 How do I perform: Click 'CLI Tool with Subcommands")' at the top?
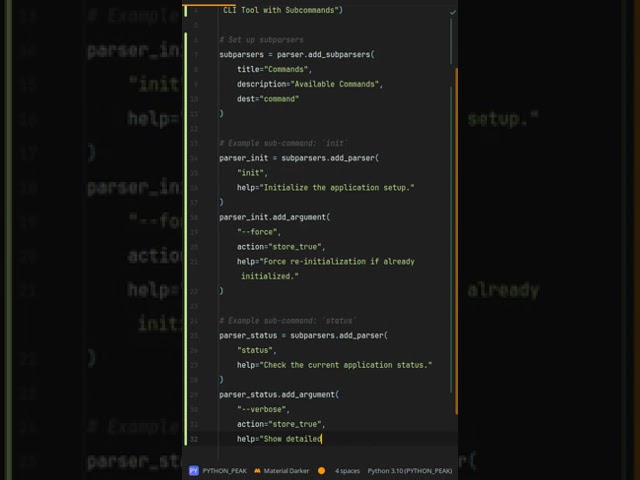pos(283,10)
